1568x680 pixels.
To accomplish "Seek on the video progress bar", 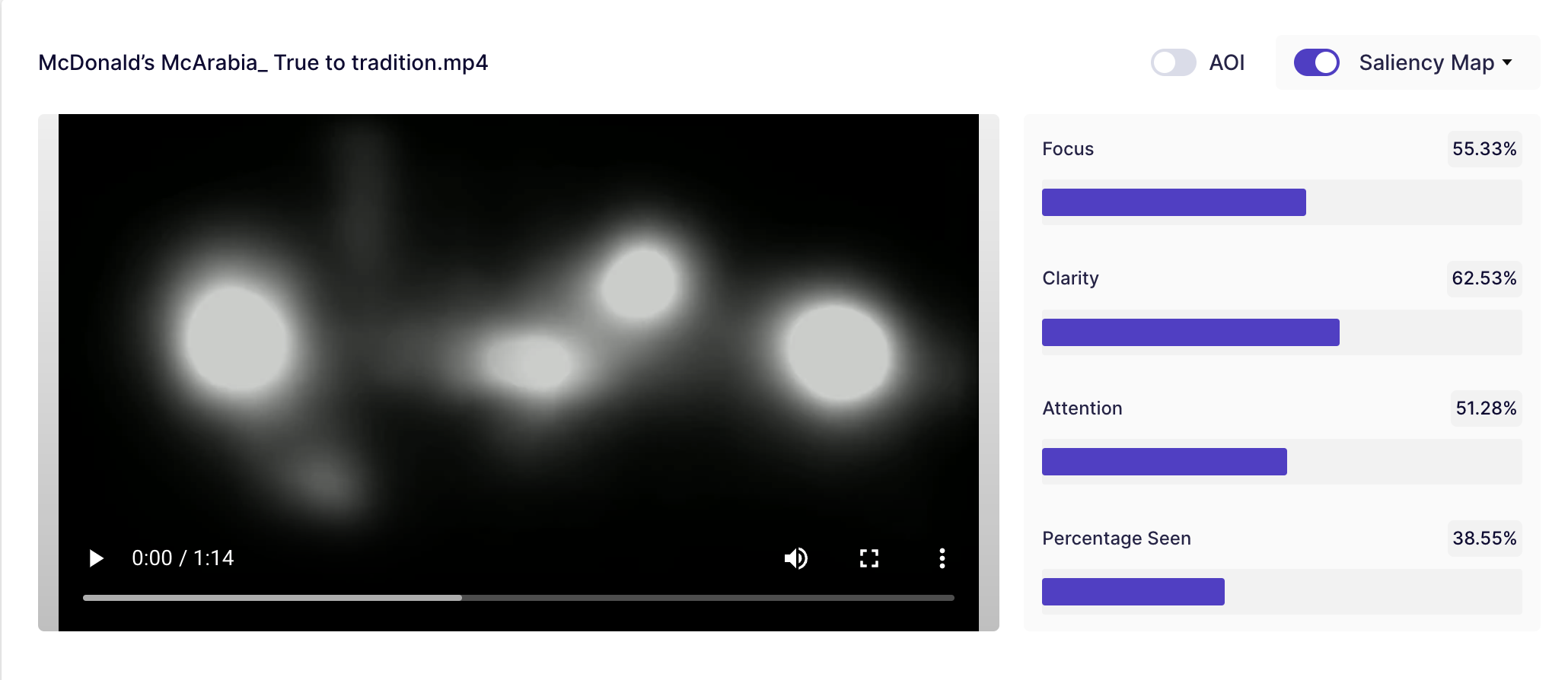I will pyautogui.click(x=518, y=598).
